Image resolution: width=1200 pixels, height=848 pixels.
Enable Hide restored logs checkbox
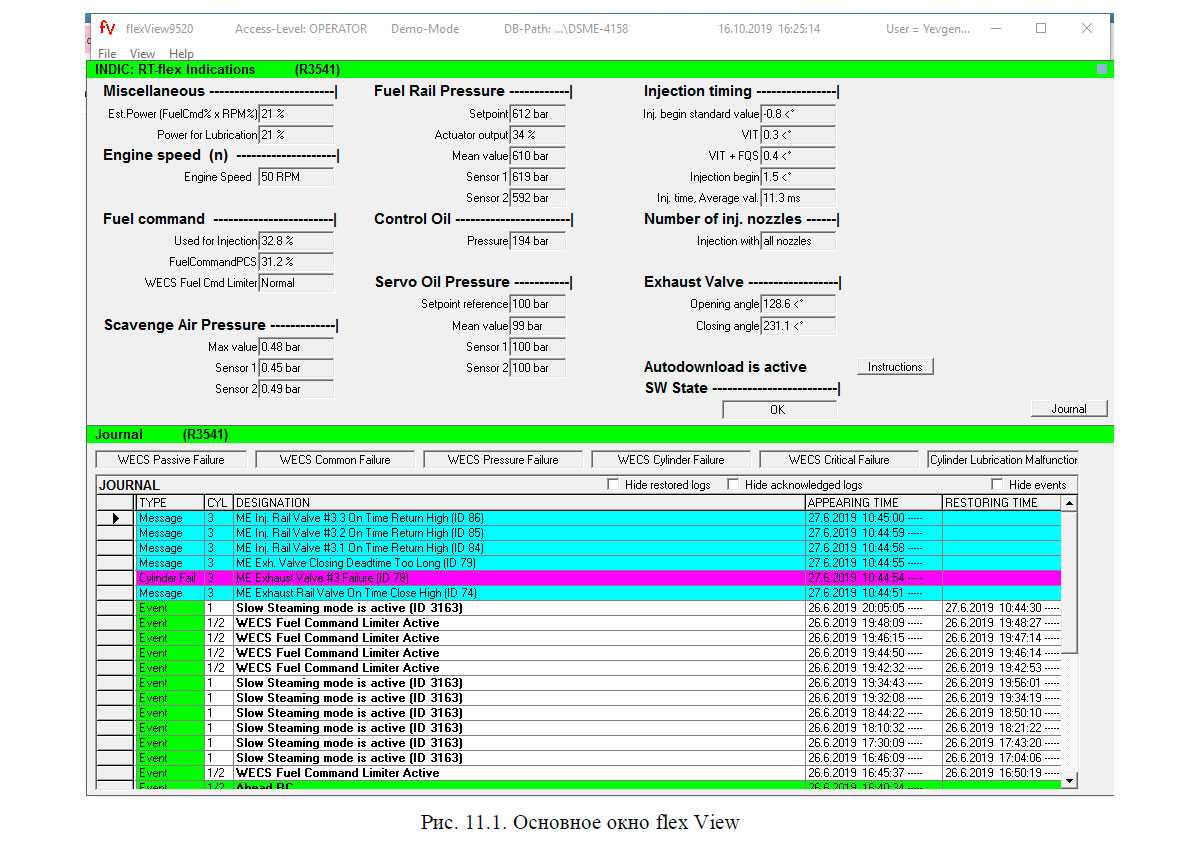614,485
